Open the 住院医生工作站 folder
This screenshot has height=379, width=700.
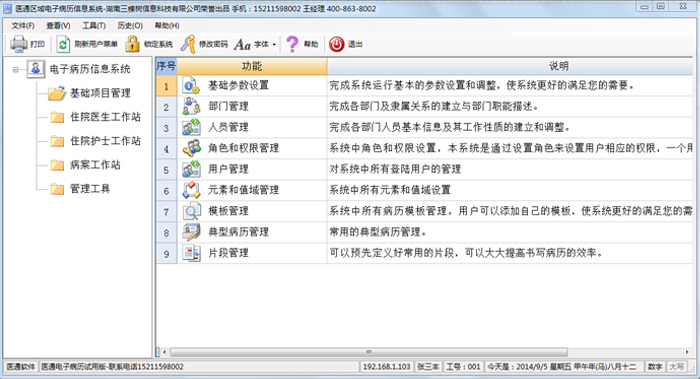(57, 117)
